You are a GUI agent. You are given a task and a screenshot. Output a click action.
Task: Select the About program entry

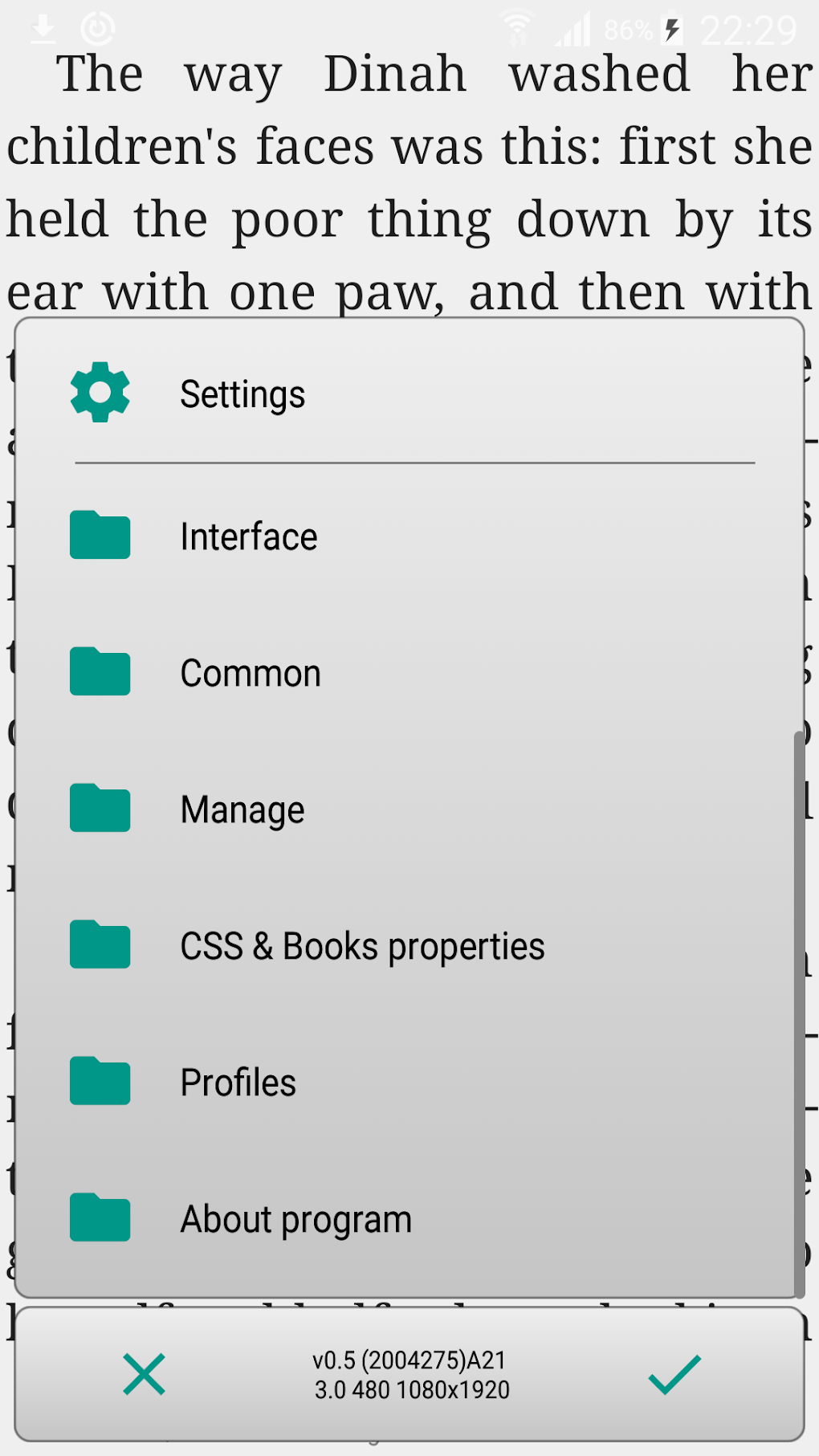[x=405, y=1219]
